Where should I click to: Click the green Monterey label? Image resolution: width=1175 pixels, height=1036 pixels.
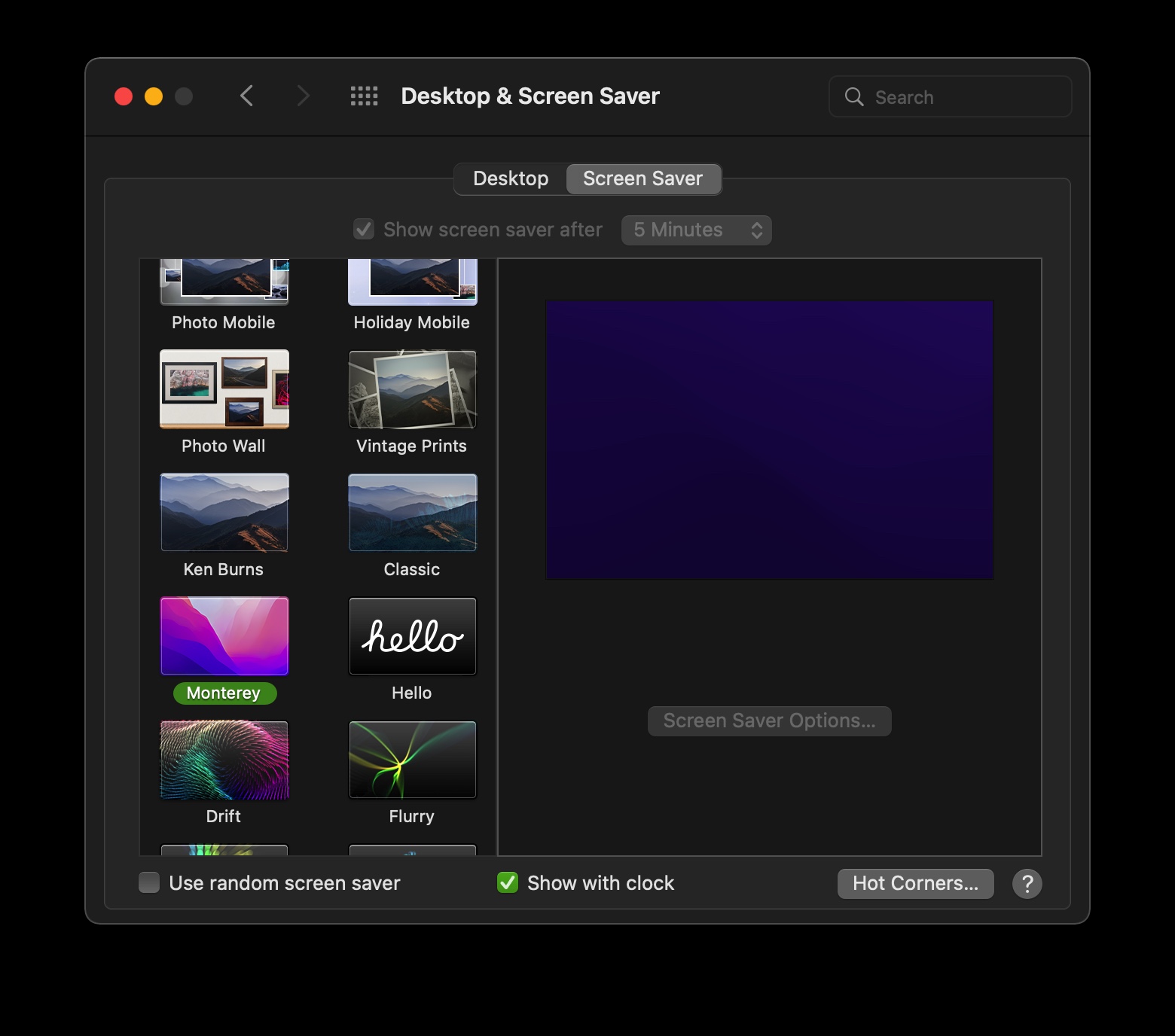224,693
